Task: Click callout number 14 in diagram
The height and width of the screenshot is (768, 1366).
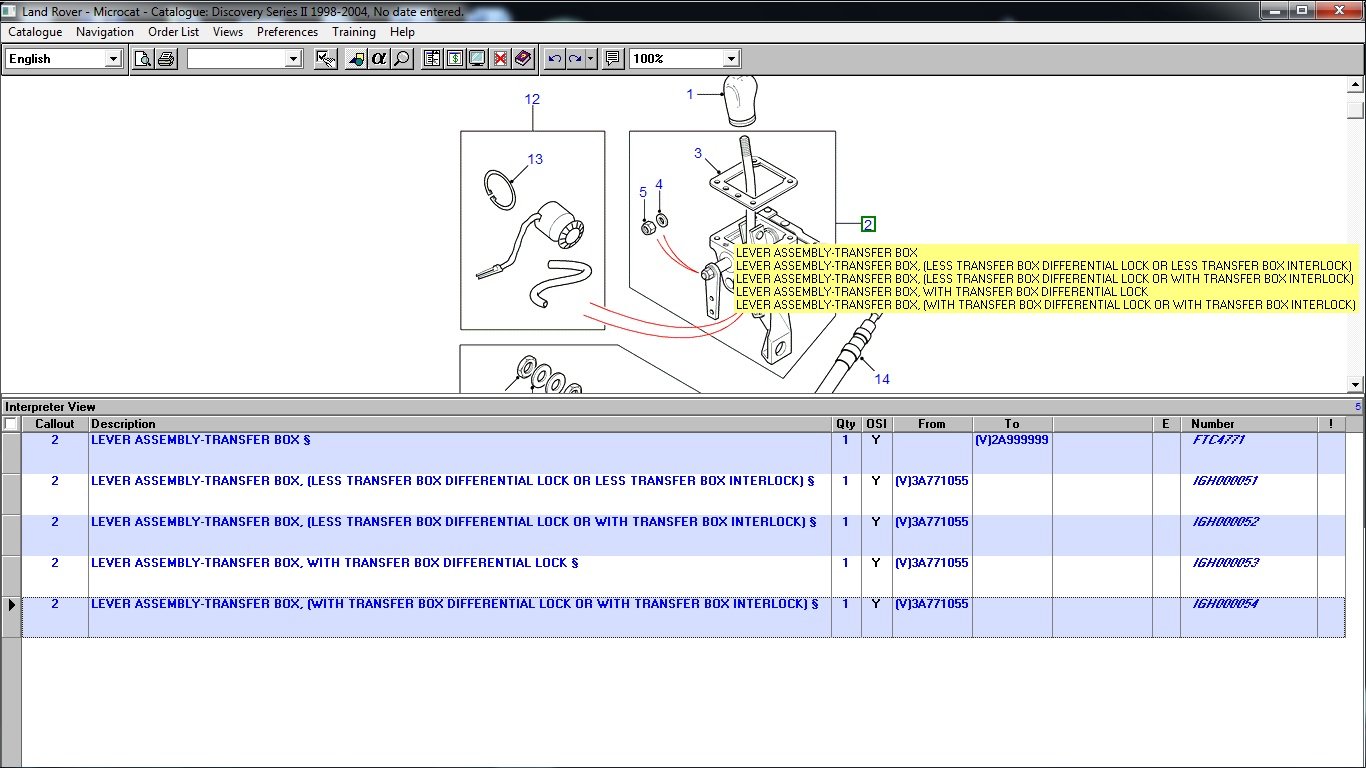Action: (881, 379)
